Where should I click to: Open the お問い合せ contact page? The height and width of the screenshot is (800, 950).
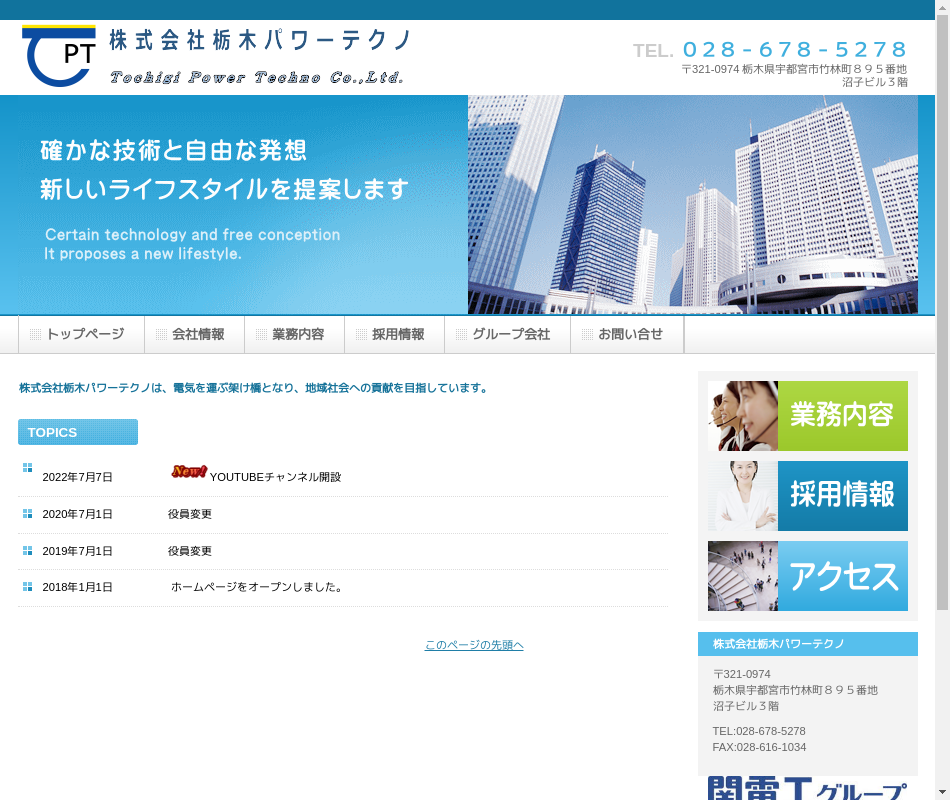(x=627, y=335)
